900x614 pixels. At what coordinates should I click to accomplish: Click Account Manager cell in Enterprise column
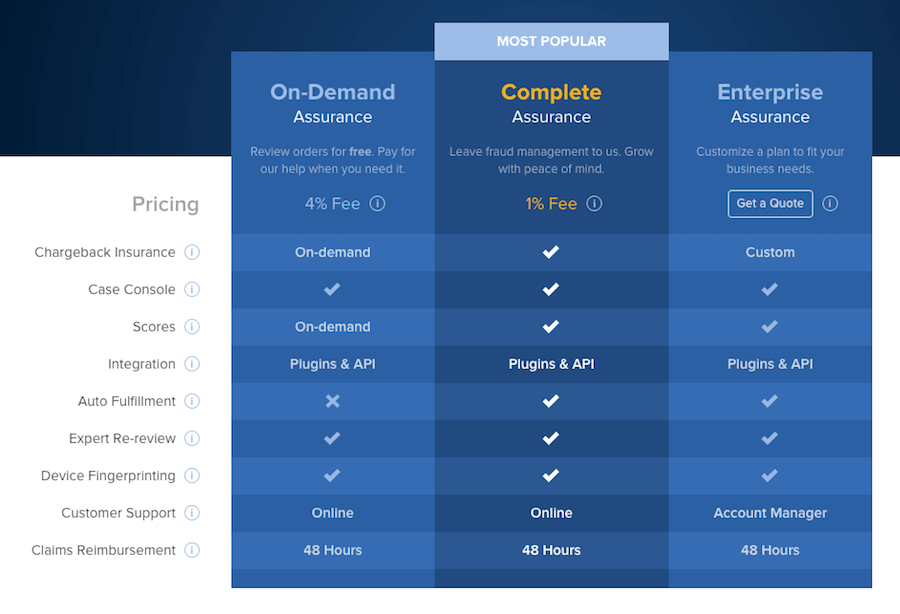pos(770,513)
